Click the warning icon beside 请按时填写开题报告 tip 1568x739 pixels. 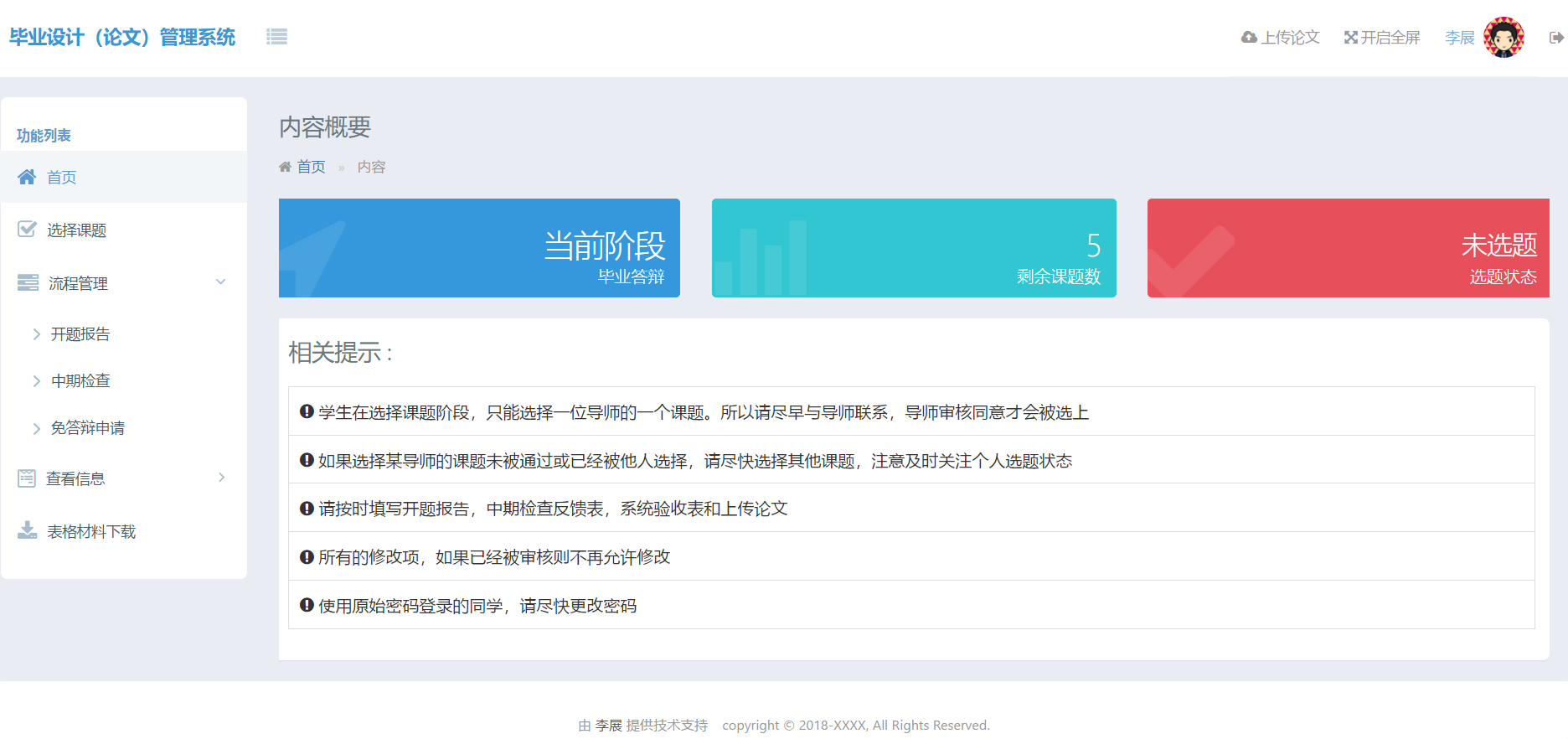[x=307, y=508]
